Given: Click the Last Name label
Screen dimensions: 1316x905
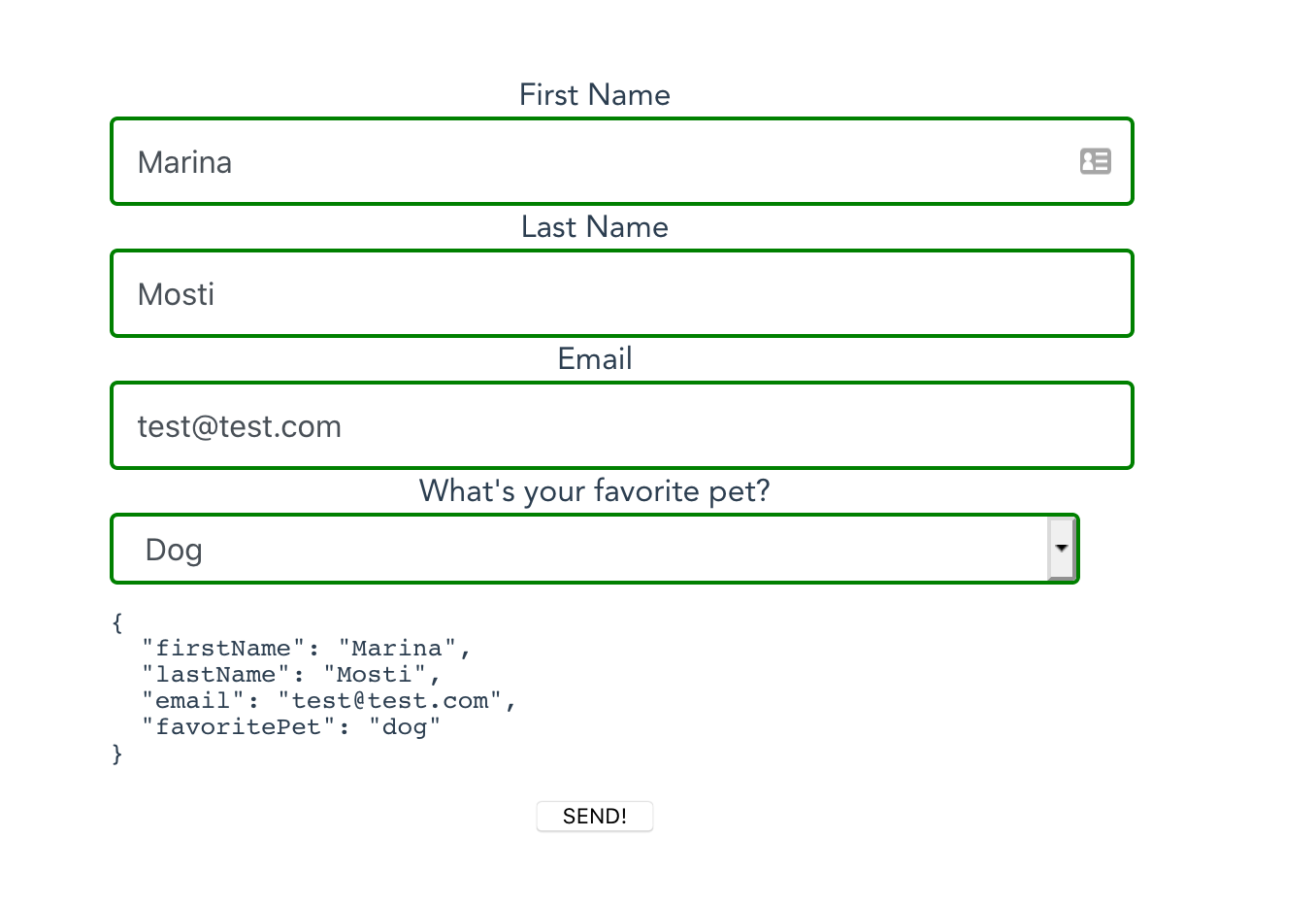Looking at the screenshot, I should (594, 226).
